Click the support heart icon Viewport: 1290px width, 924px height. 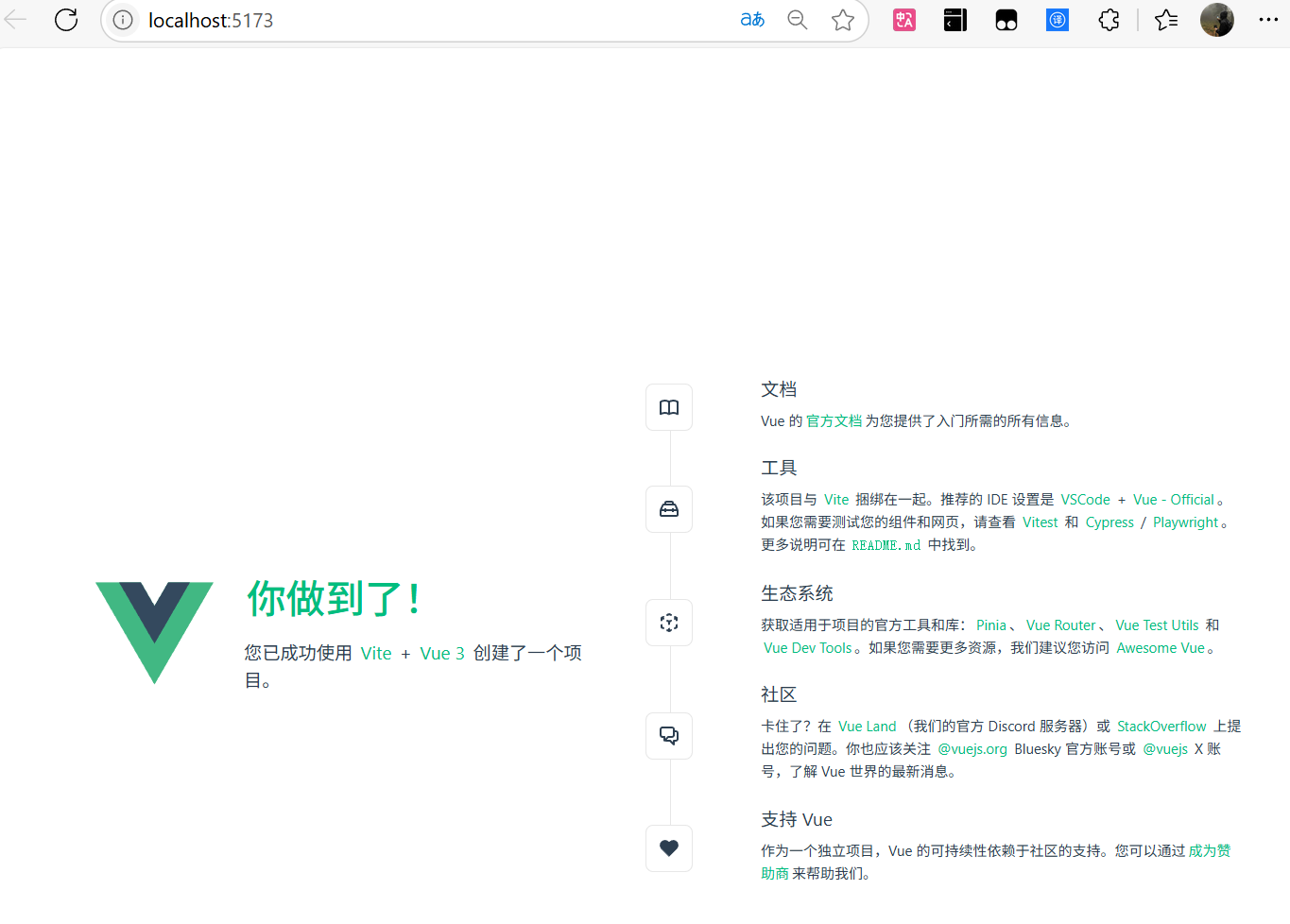point(669,848)
